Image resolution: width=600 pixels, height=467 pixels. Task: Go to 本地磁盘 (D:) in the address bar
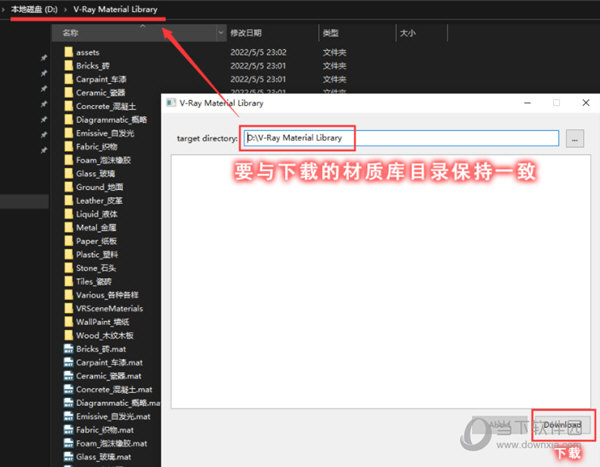pos(34,9)
